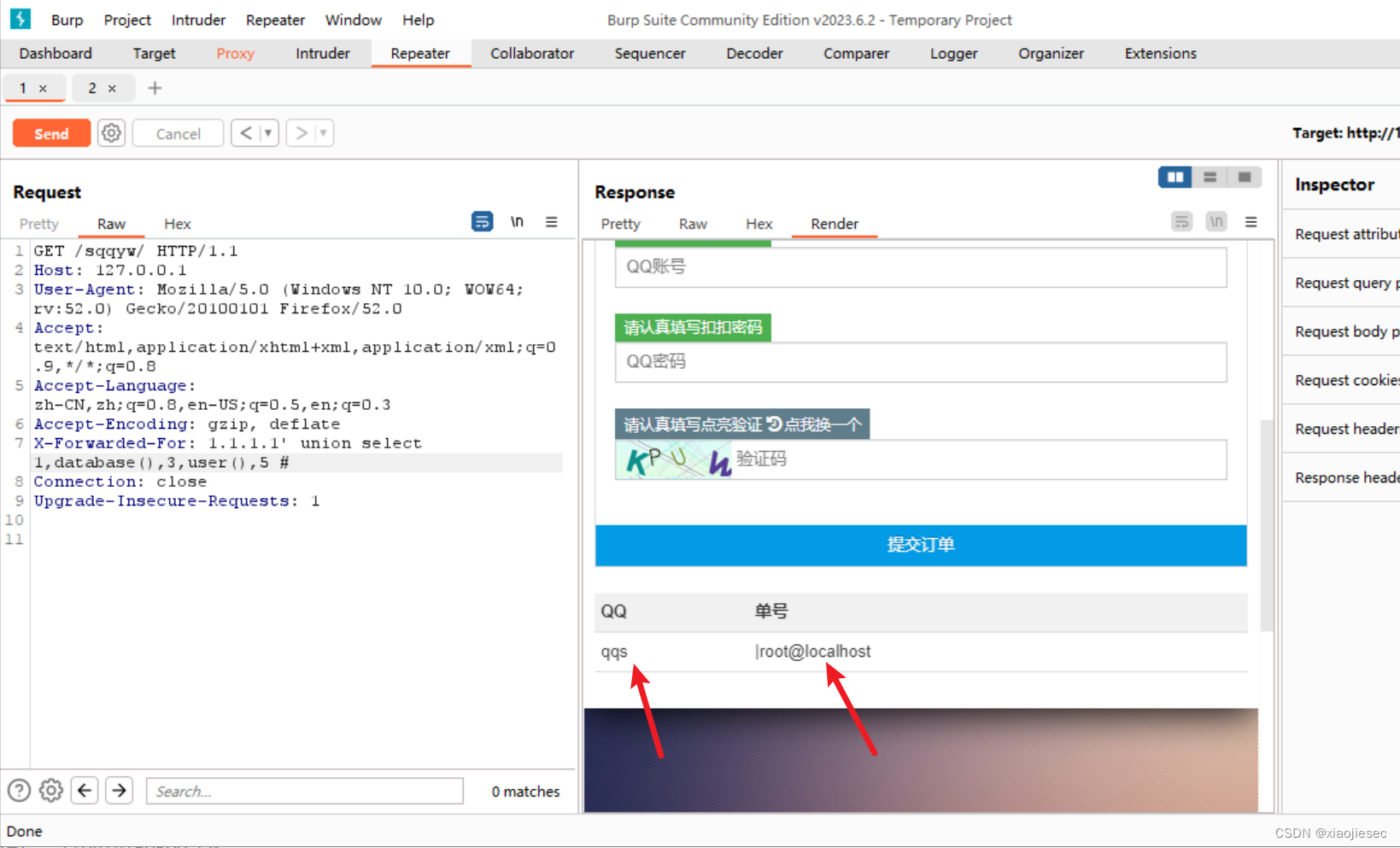Click the help question mark icon at bottom

pyautogui.click(x=19, y=791)
